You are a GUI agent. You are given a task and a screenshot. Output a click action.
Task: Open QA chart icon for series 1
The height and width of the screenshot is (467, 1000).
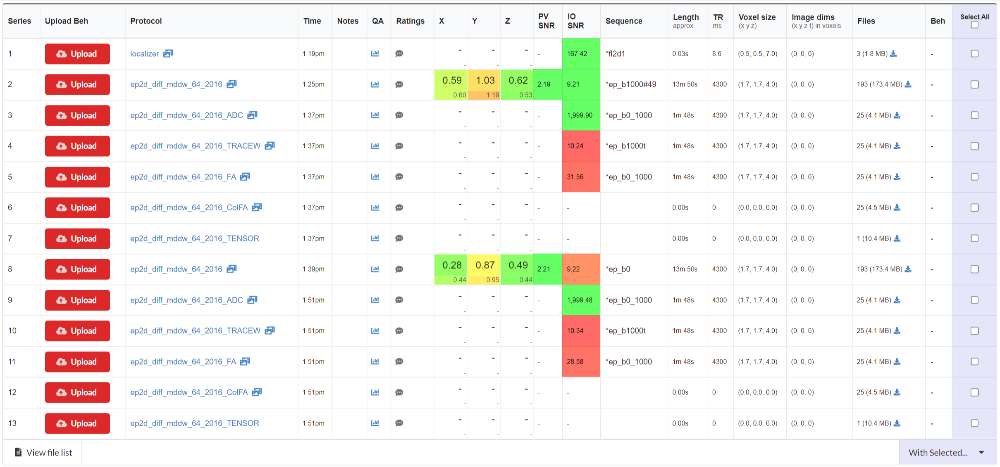point(376,54)
